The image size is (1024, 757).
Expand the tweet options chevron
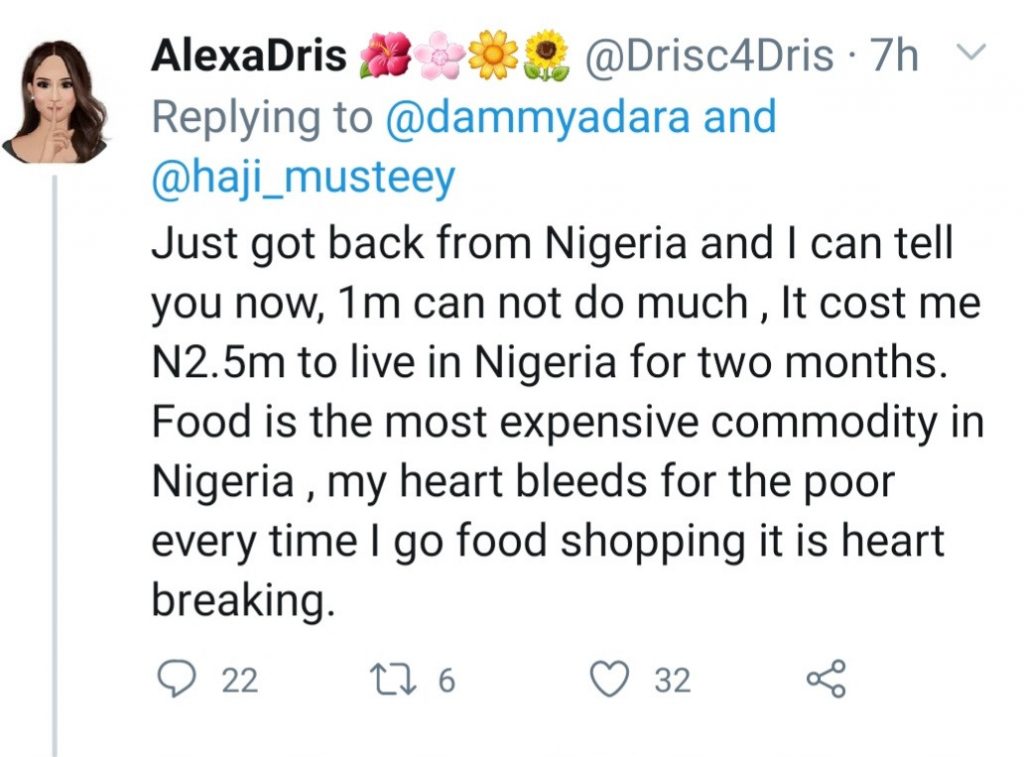click(969, 50)
